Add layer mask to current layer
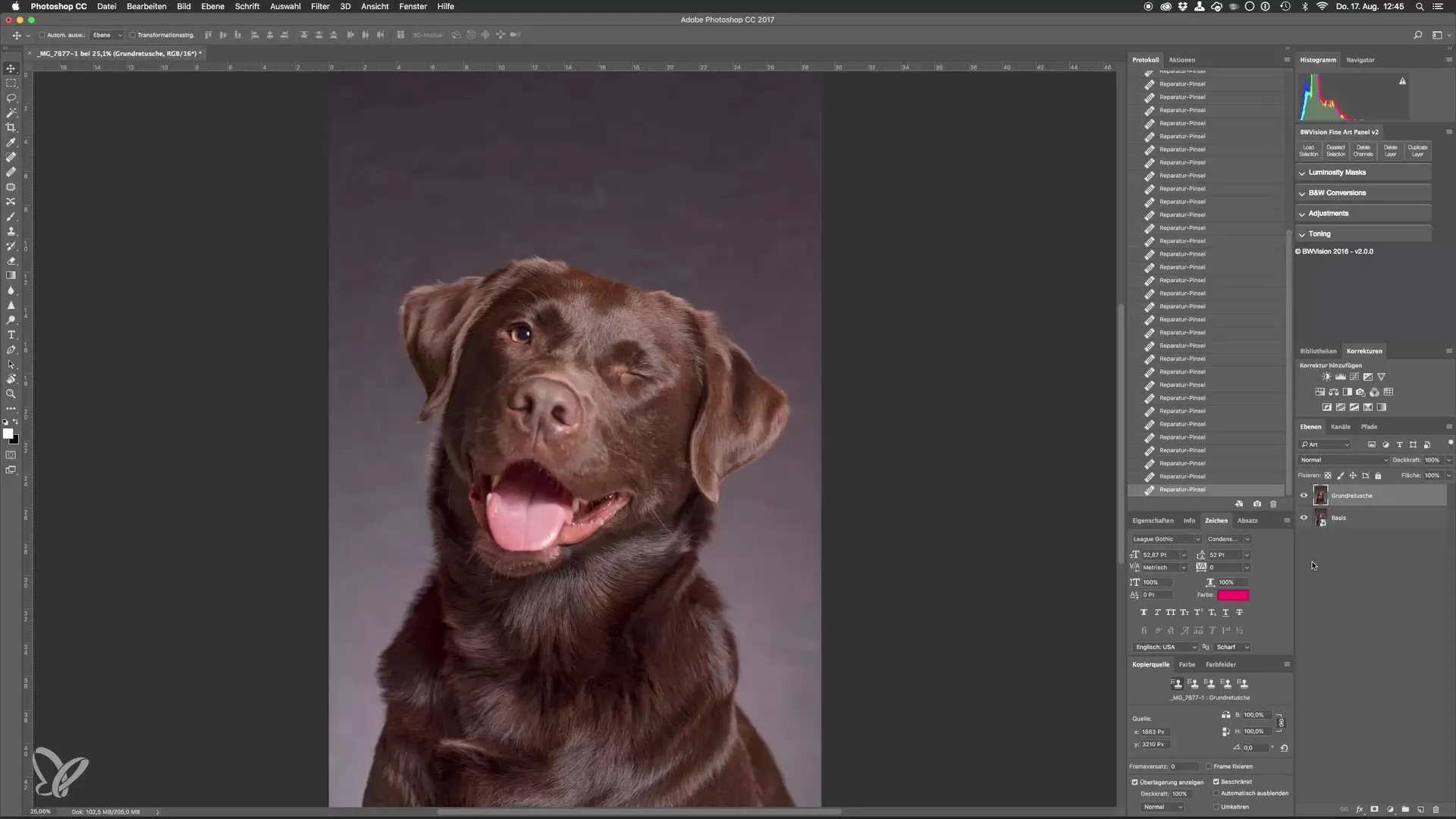The image size is (1456, 819). click(1374, 809)
